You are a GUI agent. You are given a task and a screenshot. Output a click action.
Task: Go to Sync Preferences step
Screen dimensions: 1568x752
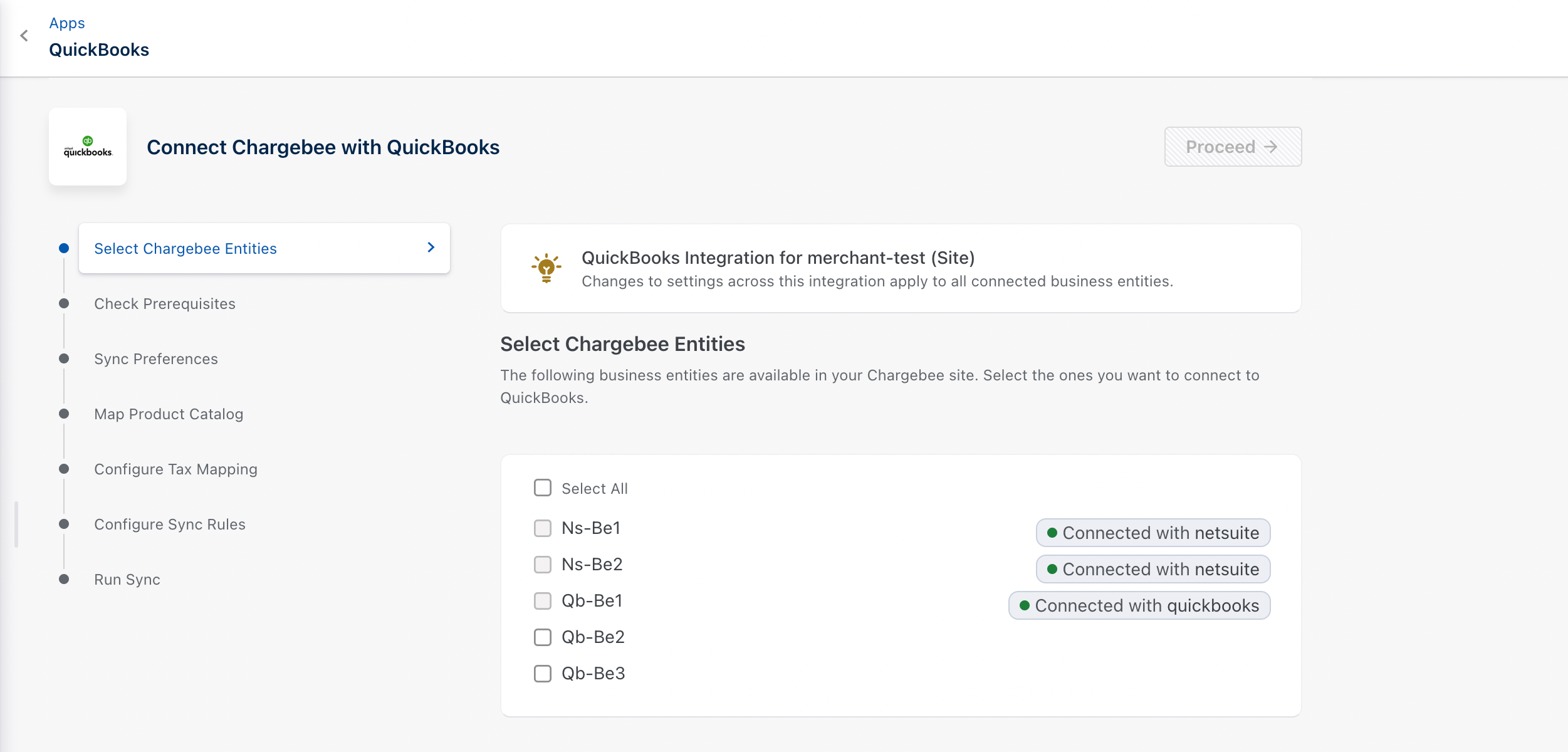155,359
